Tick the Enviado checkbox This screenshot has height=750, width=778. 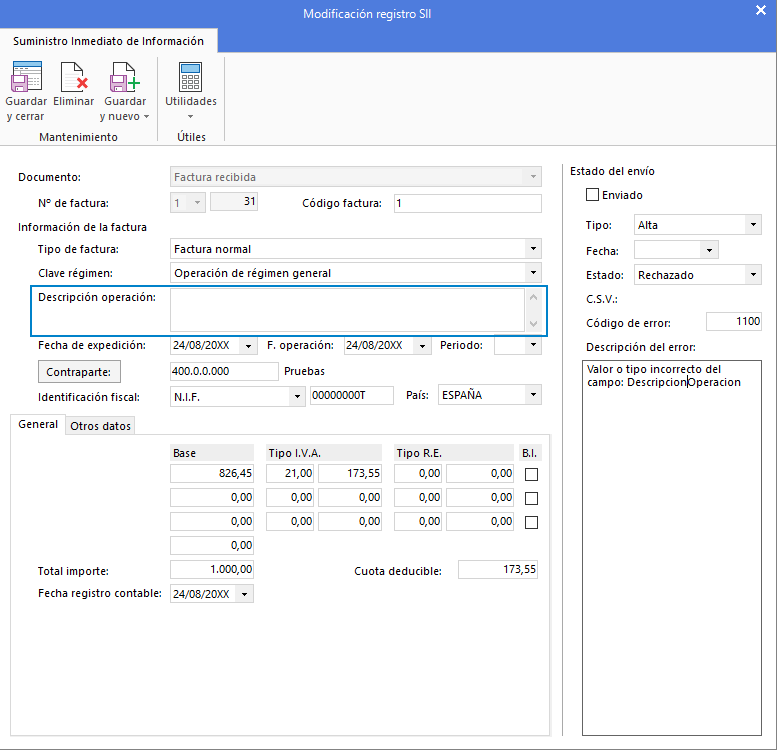(593, 195)
